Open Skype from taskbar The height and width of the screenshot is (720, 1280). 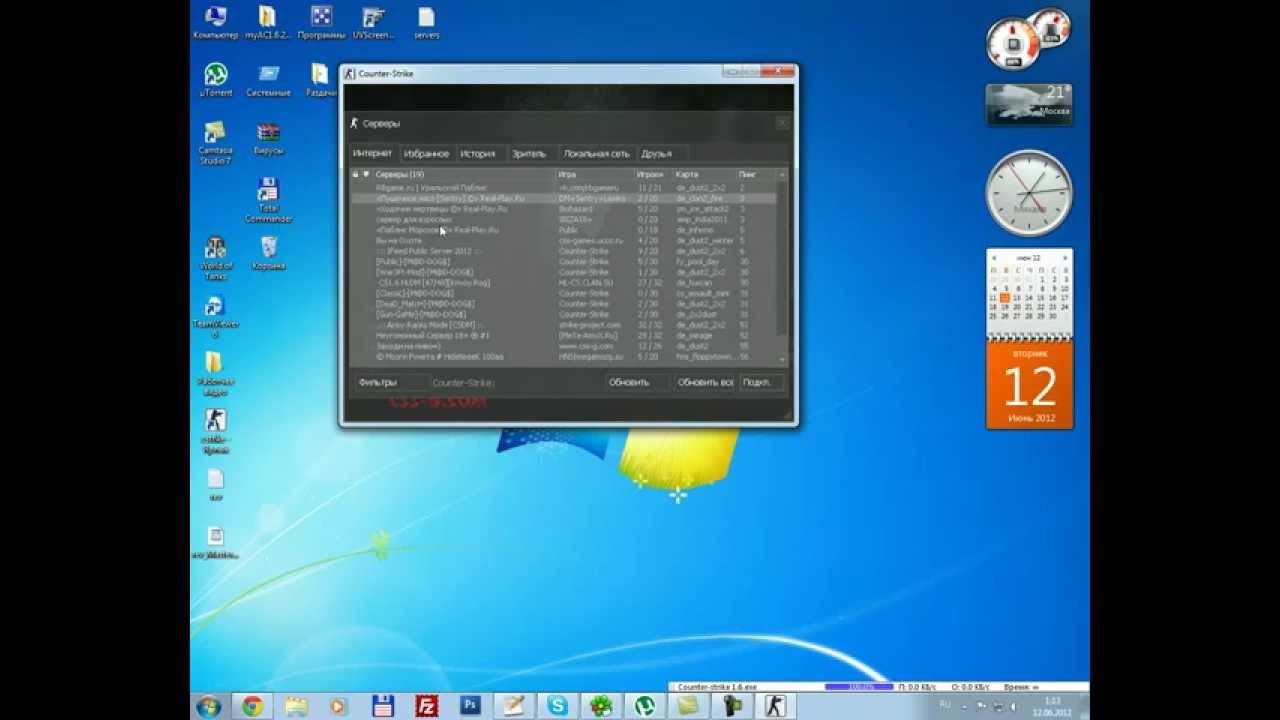[557, 706]
